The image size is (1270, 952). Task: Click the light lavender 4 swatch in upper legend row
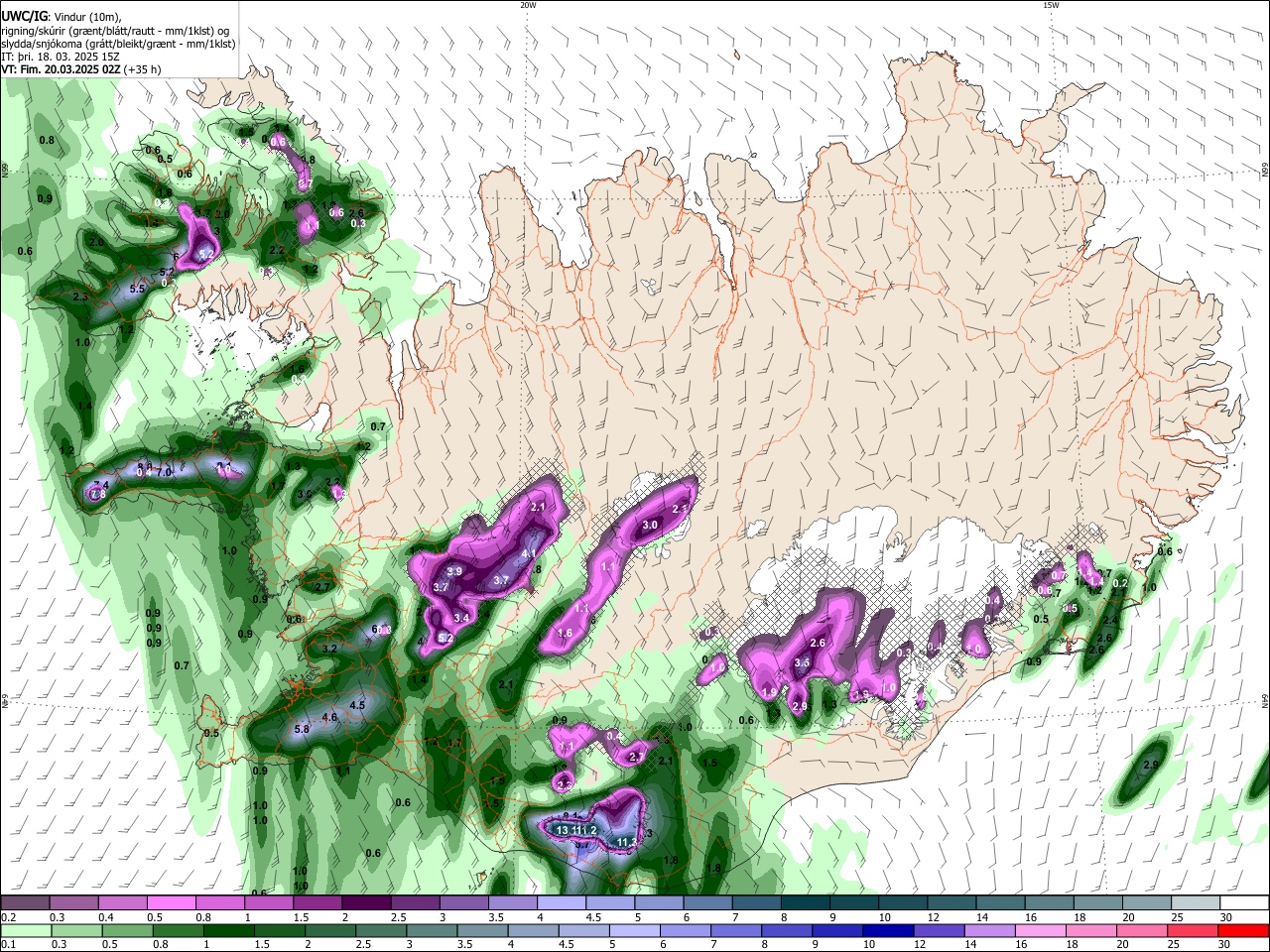(x=561, y=903)
